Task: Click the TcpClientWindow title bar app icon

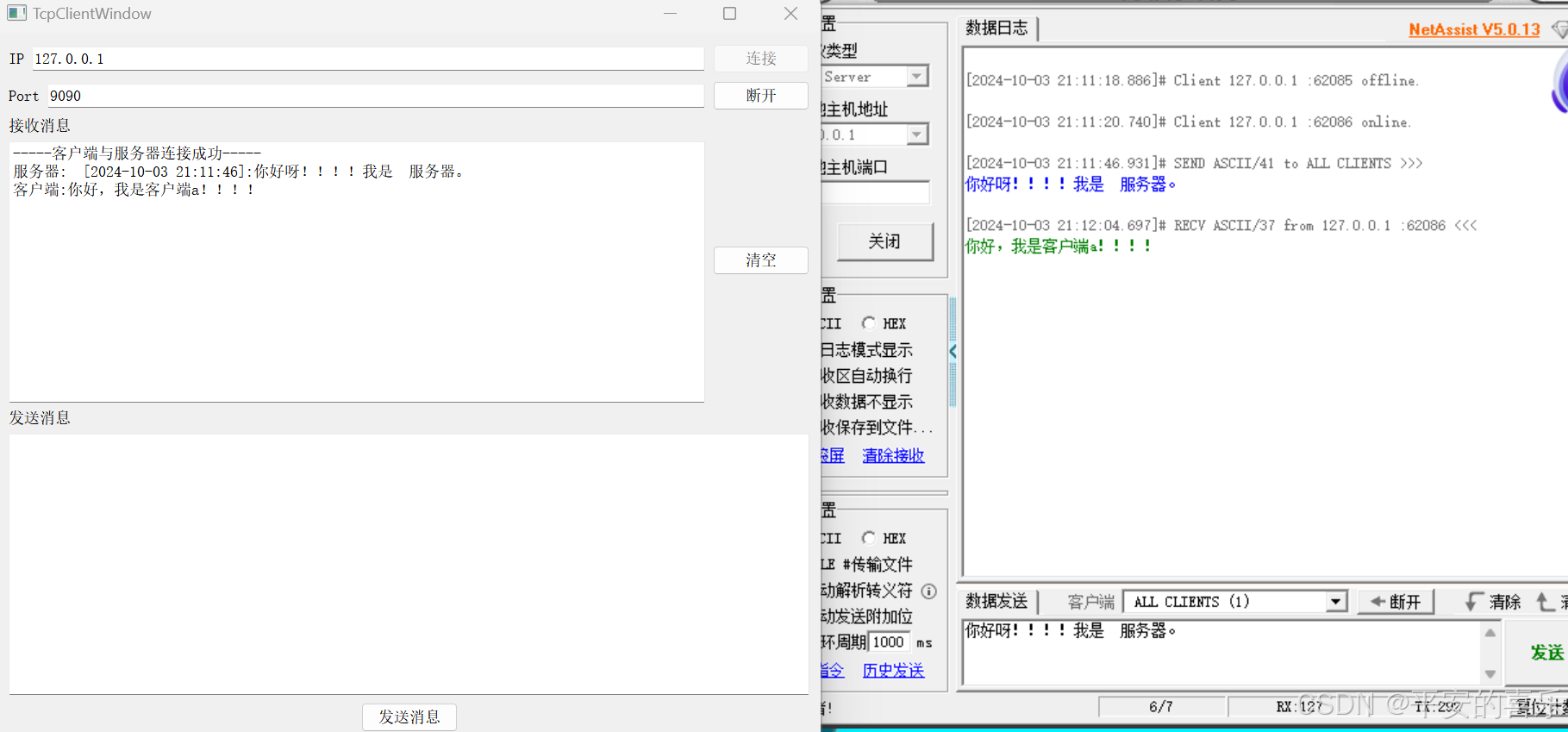Action: point(17,13)
